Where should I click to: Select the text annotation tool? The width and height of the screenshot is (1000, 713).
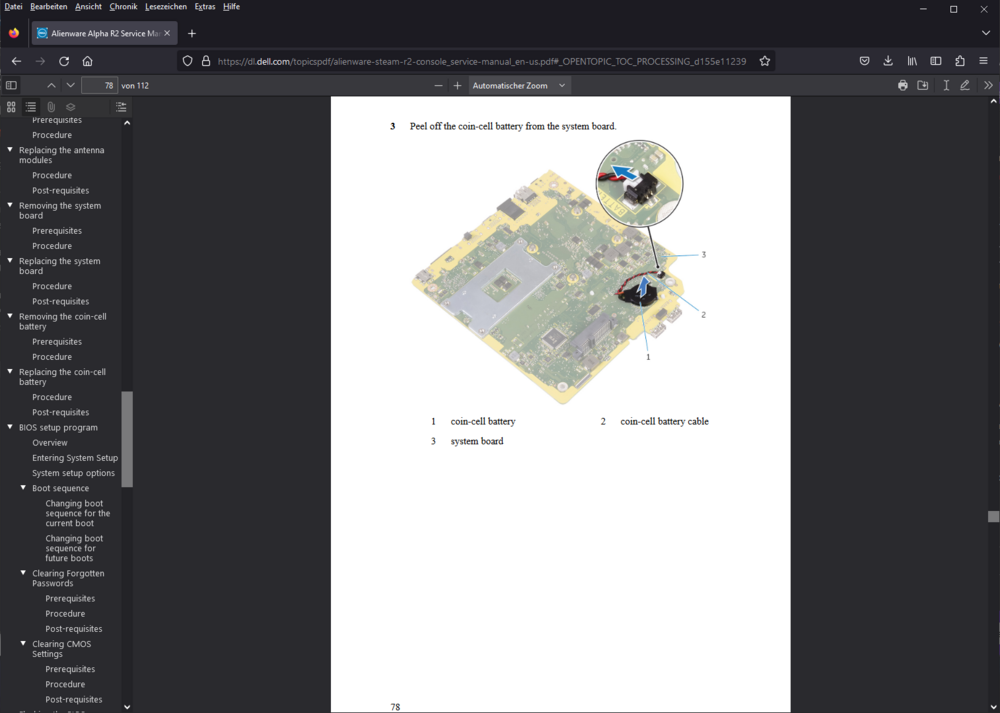(x=946, y=86)
